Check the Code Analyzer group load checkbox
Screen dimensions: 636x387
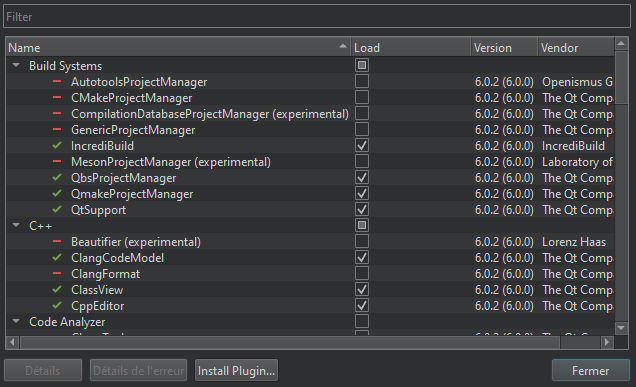(362, 321)
